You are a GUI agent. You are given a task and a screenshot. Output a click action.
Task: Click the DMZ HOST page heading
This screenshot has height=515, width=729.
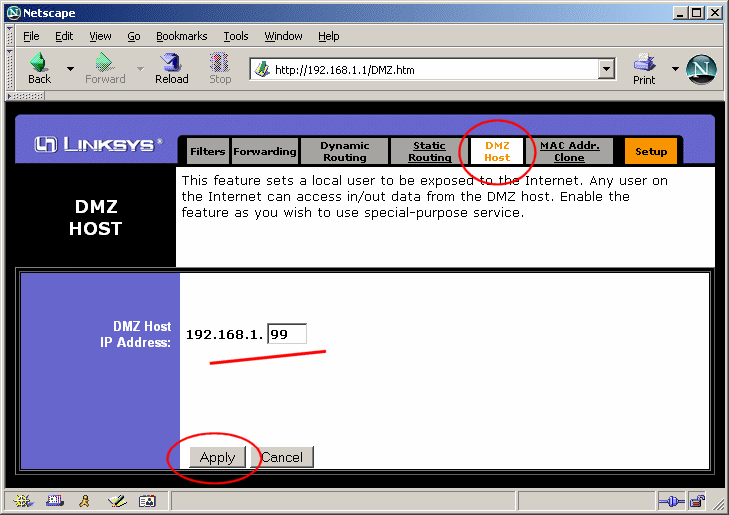96,217
